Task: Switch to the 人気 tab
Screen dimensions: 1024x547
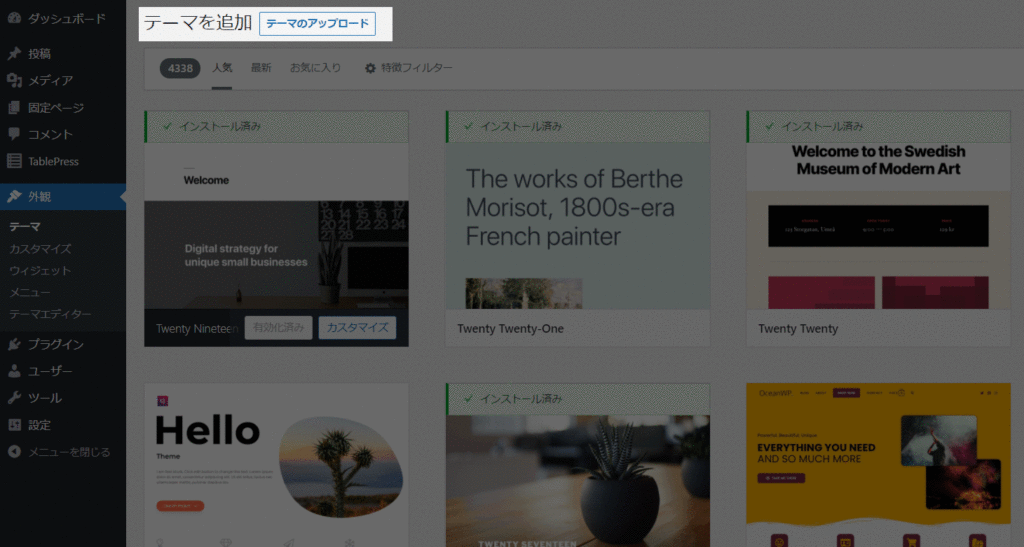Action: coord(222,68)
